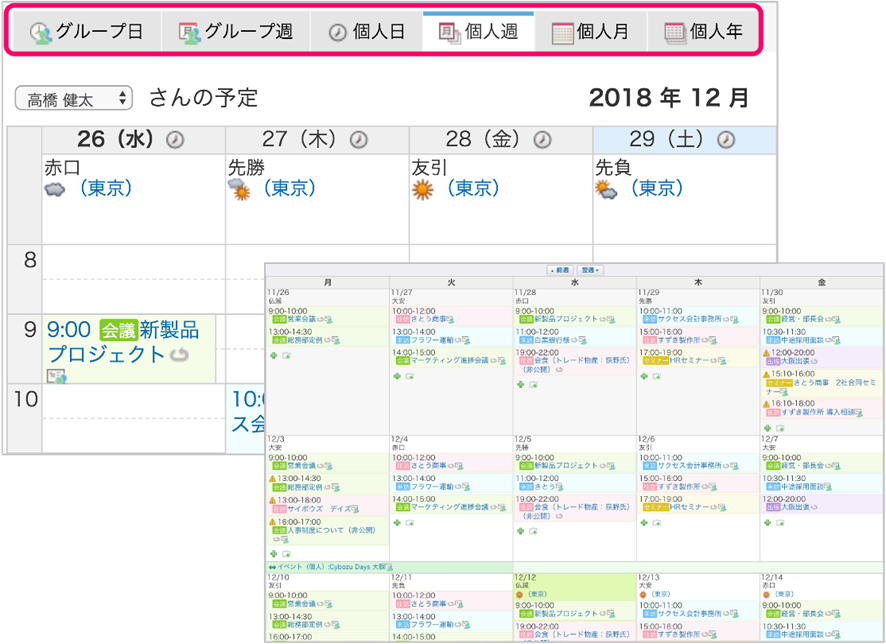This screenshot has width=886, height=644.
Task: Click the period-add icon beside plus on 12/4
Action: pos(410,523)
